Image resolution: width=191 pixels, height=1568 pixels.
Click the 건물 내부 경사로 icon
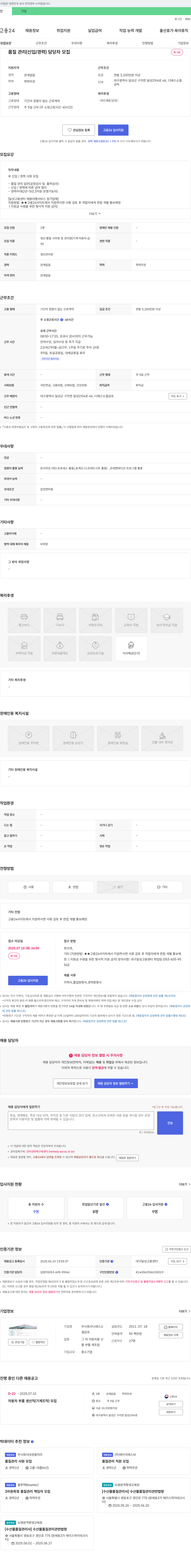(162, 738)
